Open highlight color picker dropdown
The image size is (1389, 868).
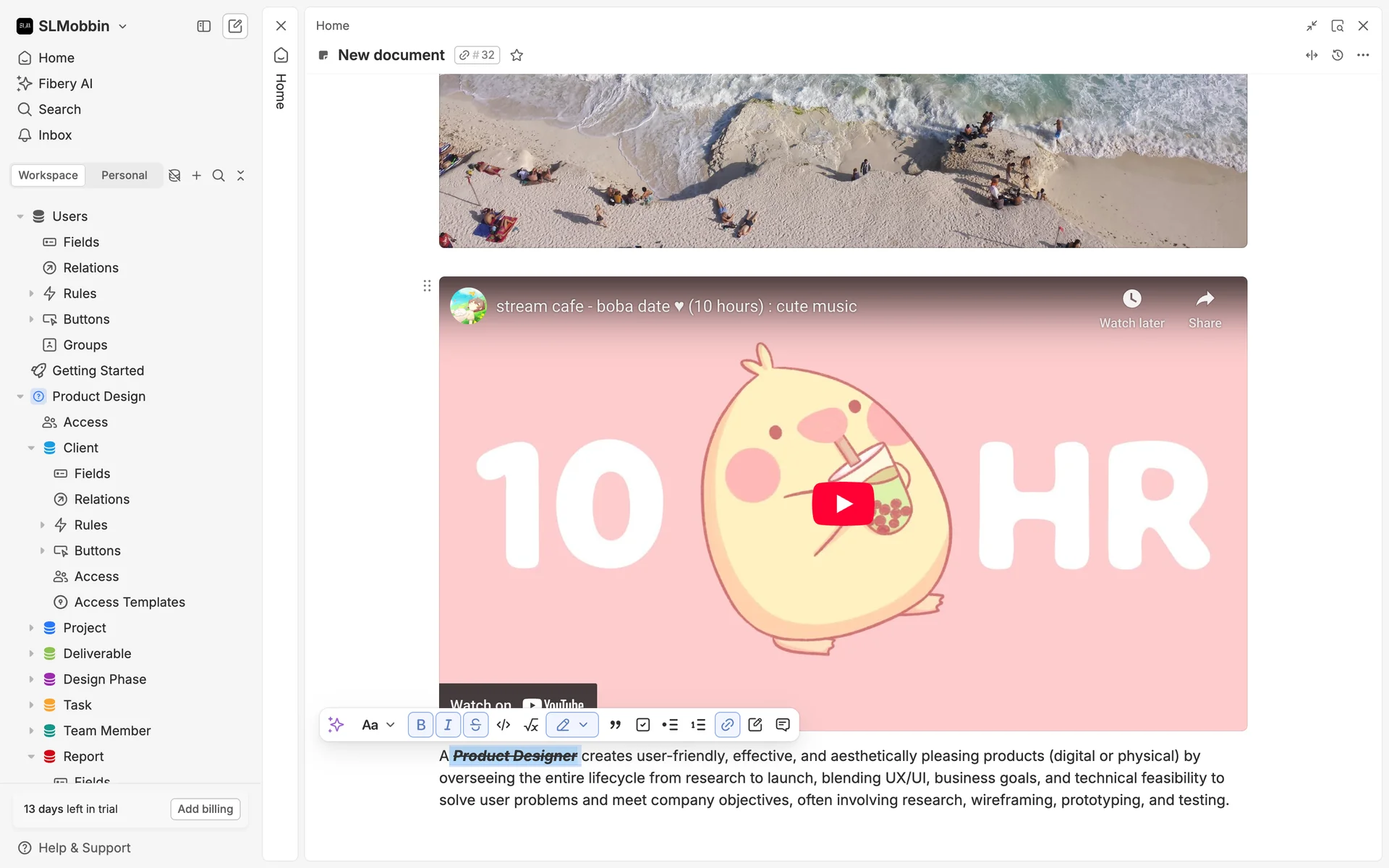point(583,725)
